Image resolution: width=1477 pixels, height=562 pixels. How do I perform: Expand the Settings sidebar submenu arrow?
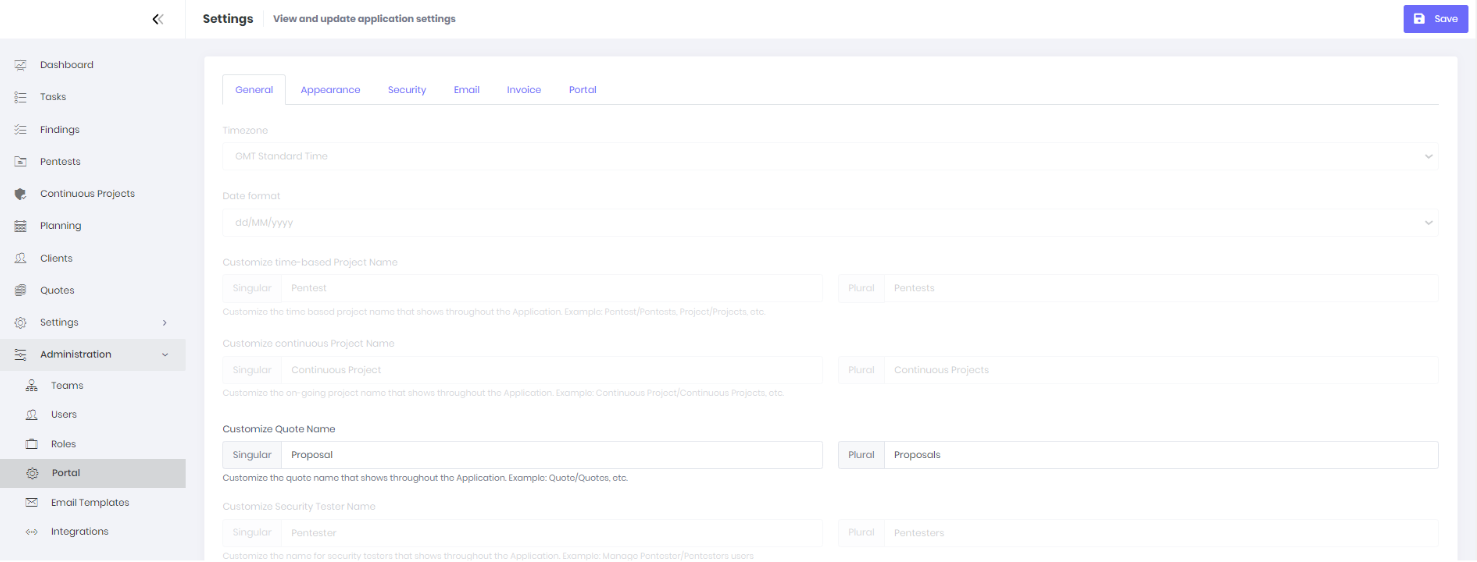164,323
